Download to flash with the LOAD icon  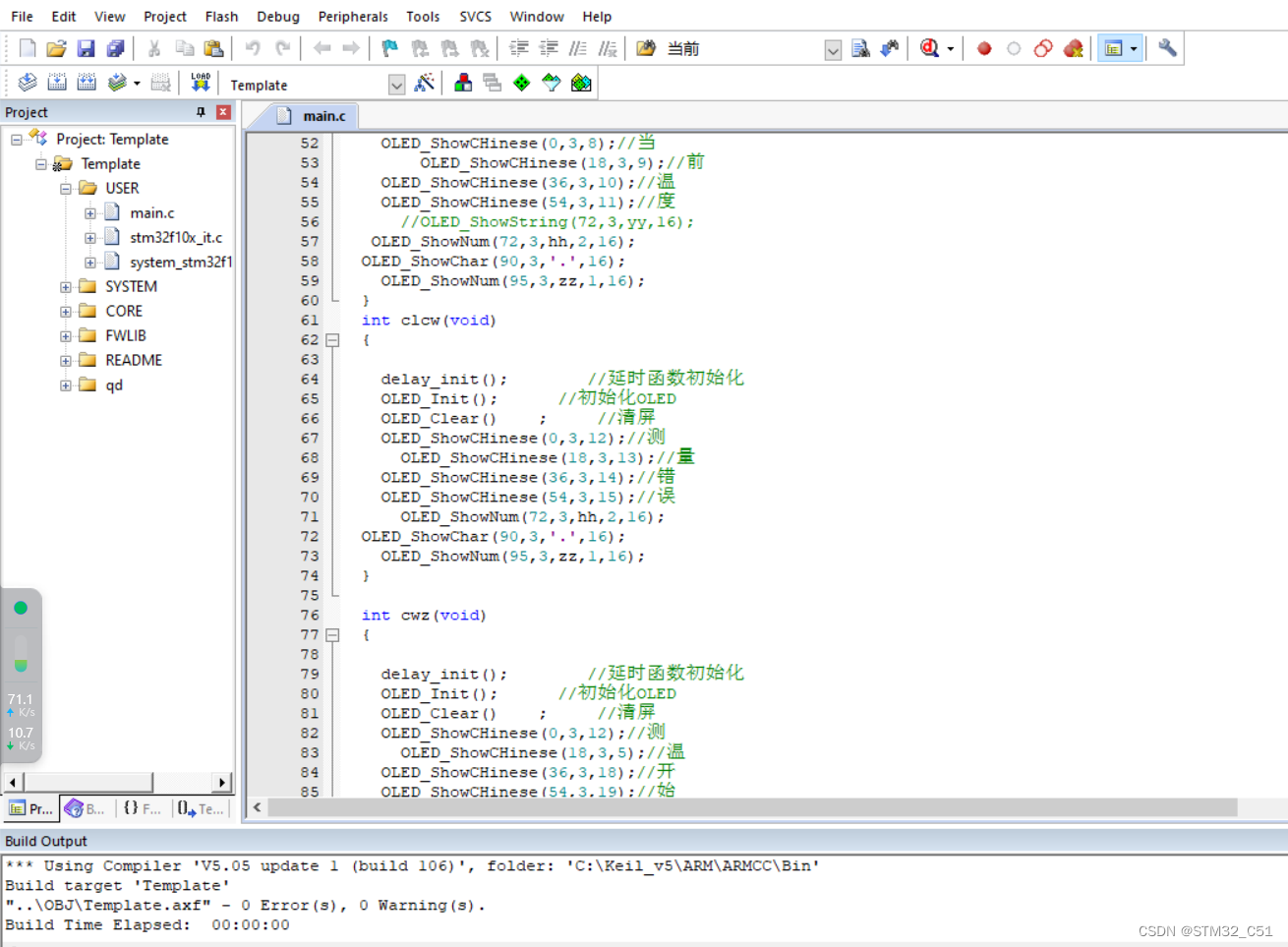(201, 83)
